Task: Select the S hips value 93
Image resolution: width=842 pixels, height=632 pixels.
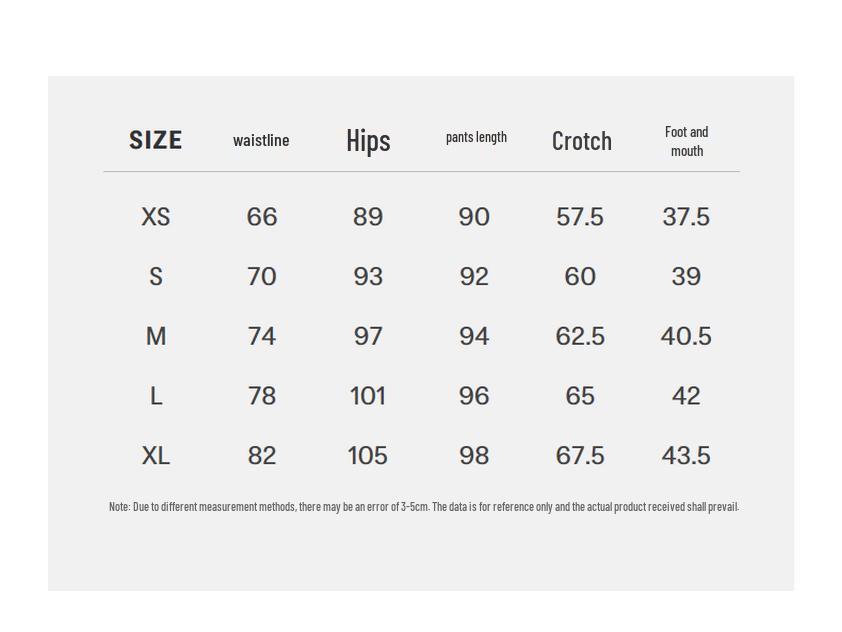Action: click(x=368, y=277)
